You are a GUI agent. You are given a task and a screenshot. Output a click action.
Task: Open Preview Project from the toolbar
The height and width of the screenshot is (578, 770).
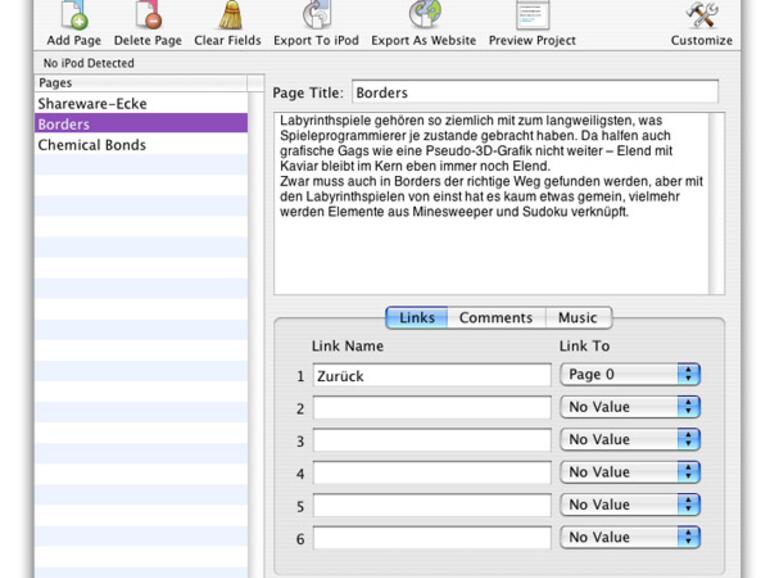(x=532, y=17)
